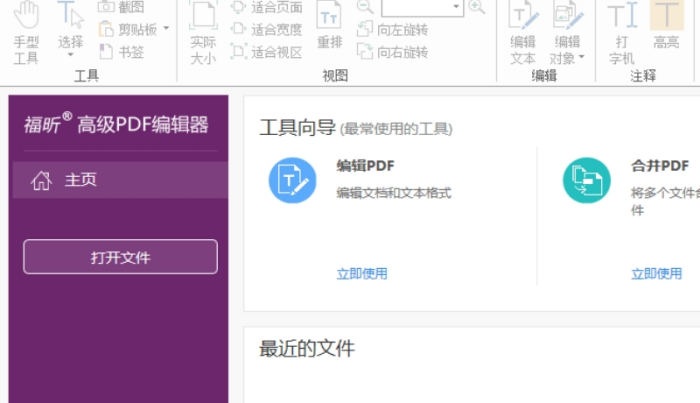Screen dimensions: 700x403
Task: Open the dropdown under the 选择 tool
Action: tap(71, 55)
